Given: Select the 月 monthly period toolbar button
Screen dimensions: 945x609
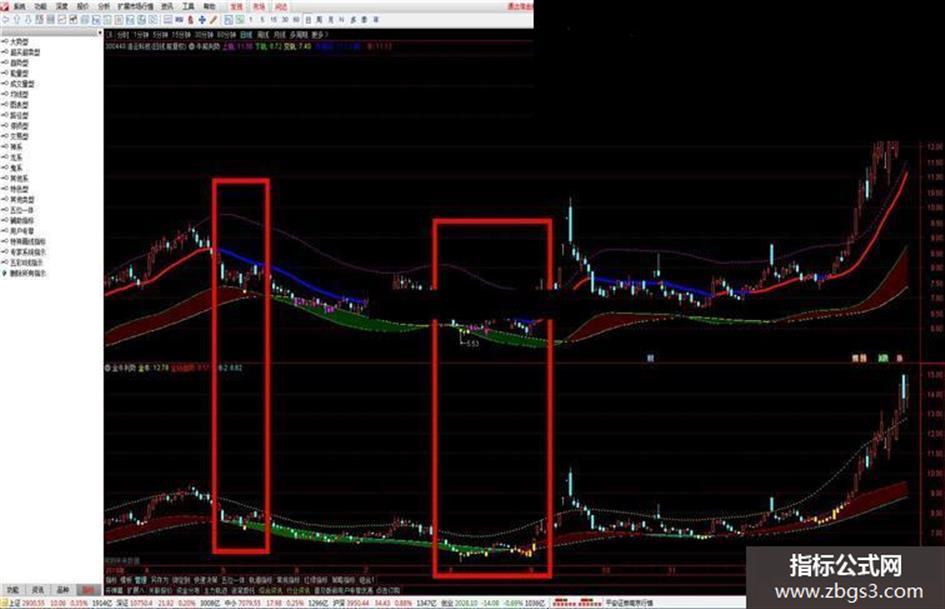Looking at the screenshot, I should (330, 19).
